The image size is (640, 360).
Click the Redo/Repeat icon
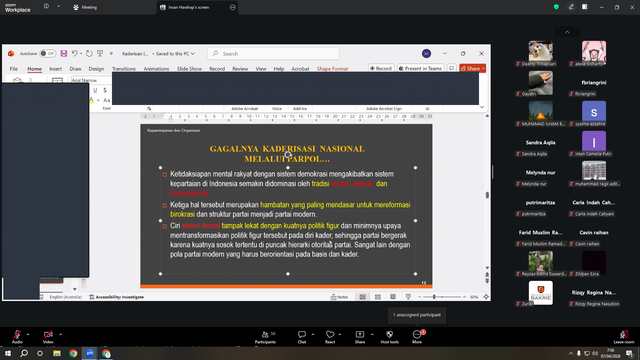pos(89,53)
